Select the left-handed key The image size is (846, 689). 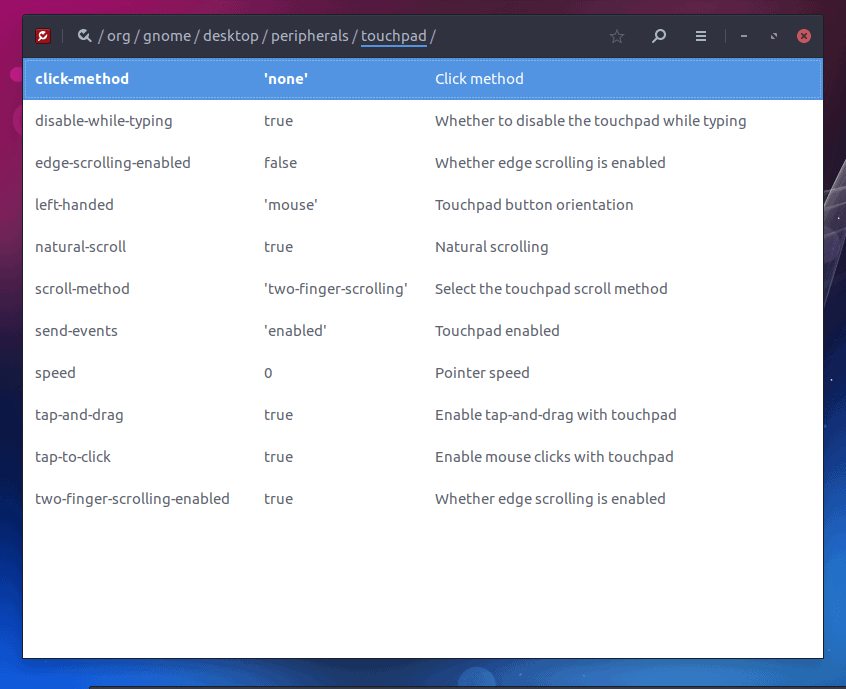tap(74, 205)
